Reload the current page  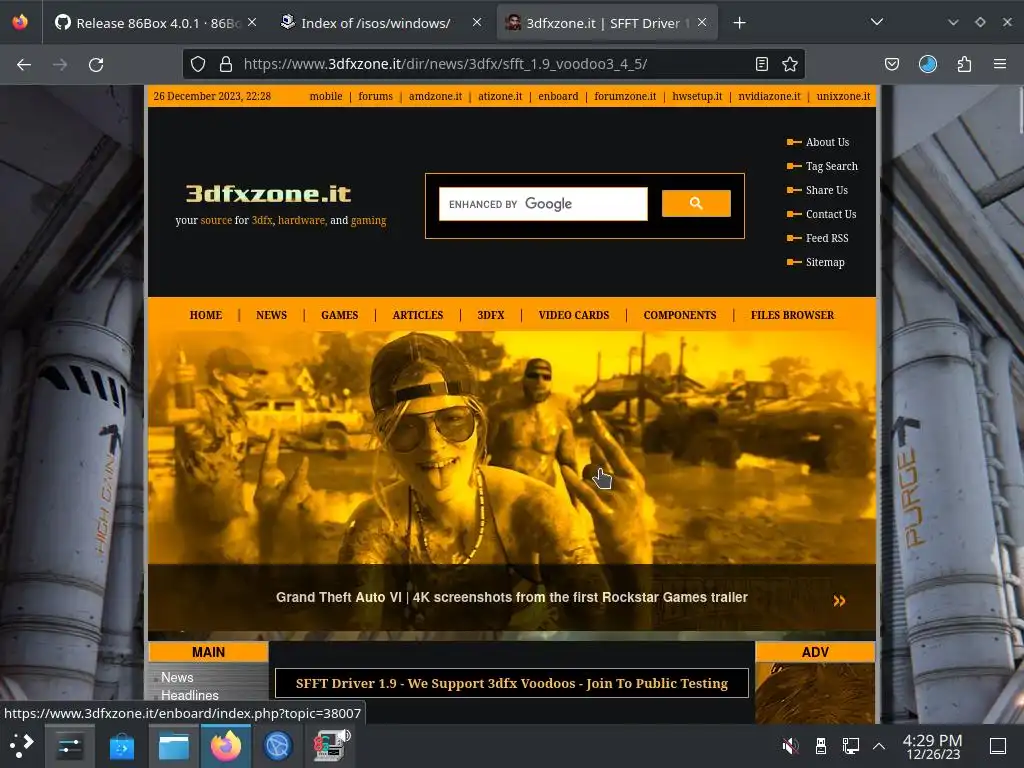[x=96, y=65]
